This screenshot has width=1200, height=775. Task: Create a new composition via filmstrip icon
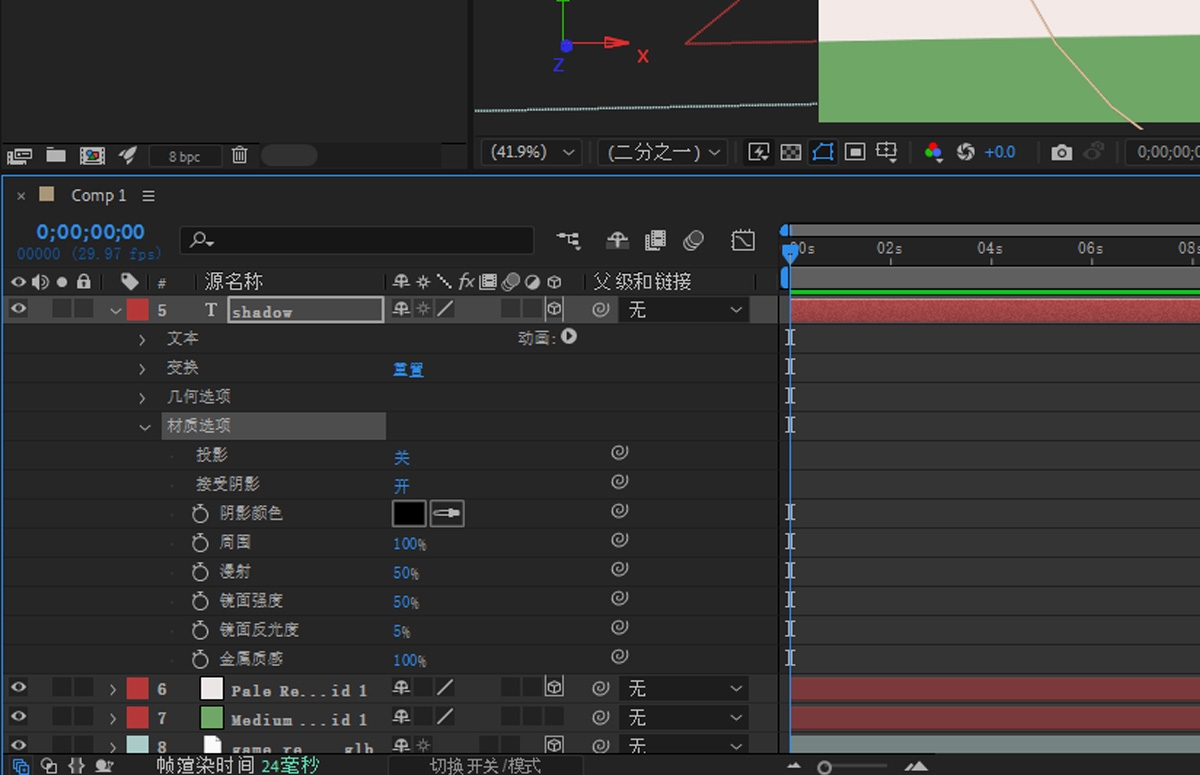92,155
